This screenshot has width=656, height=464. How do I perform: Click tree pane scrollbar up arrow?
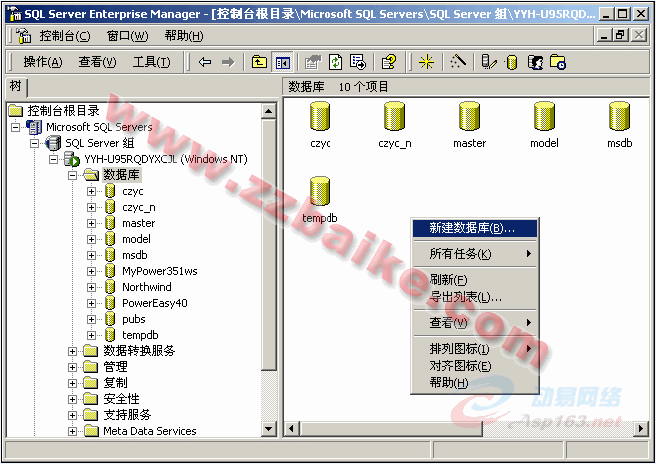coord(268,111)
